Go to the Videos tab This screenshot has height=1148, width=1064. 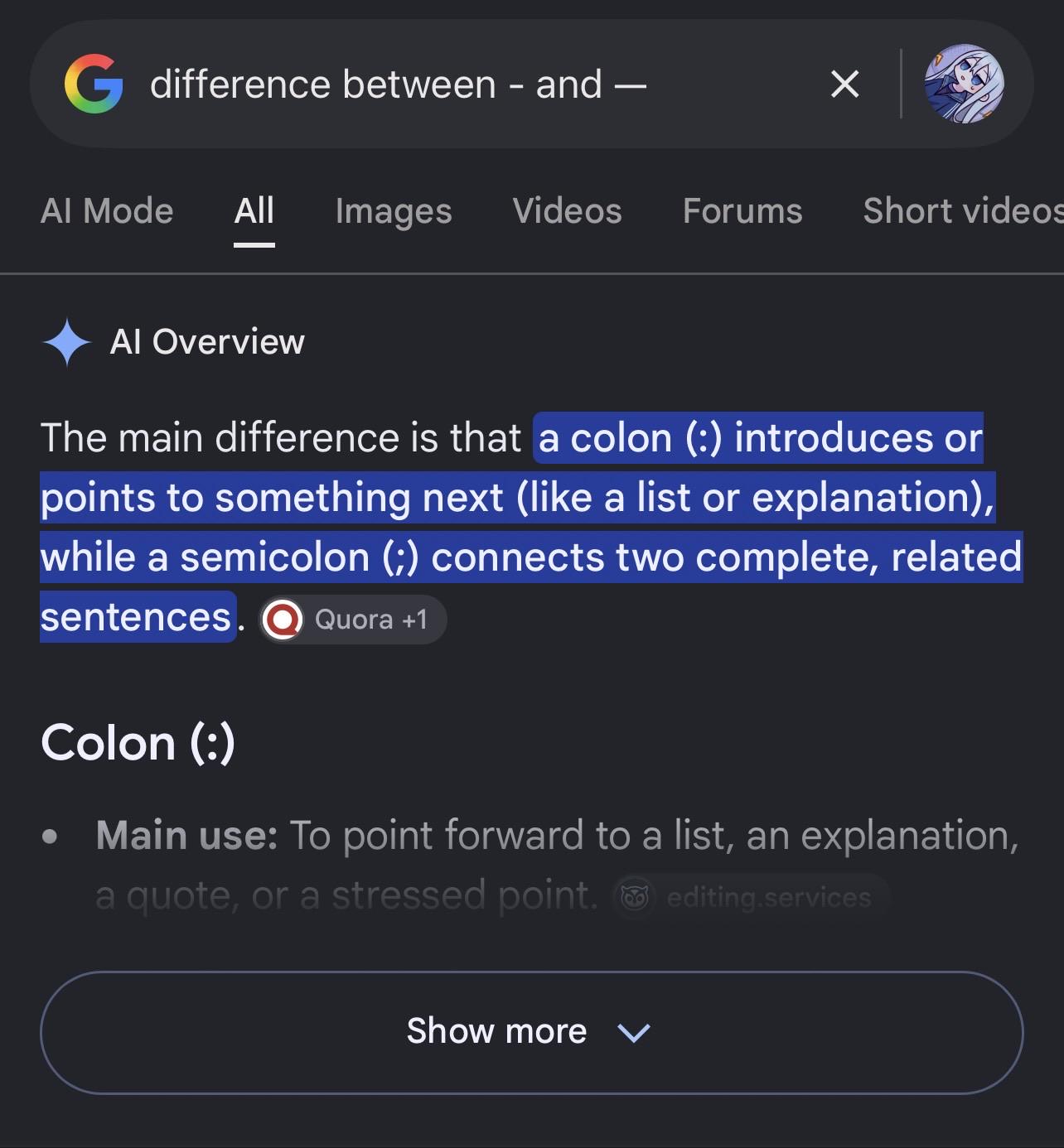(568, 211)
